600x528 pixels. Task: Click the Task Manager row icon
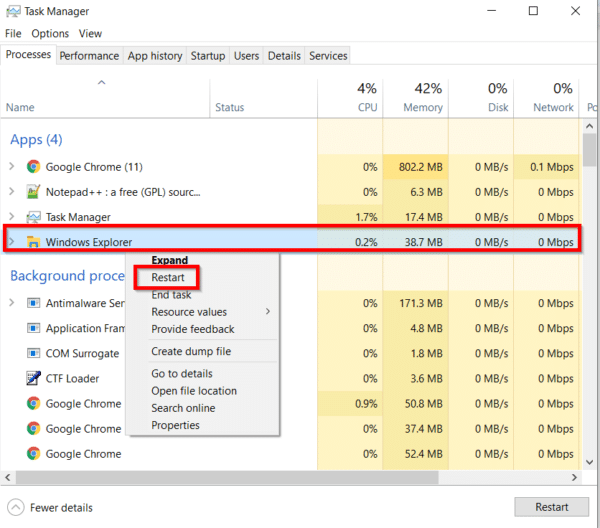pos(33,217)
